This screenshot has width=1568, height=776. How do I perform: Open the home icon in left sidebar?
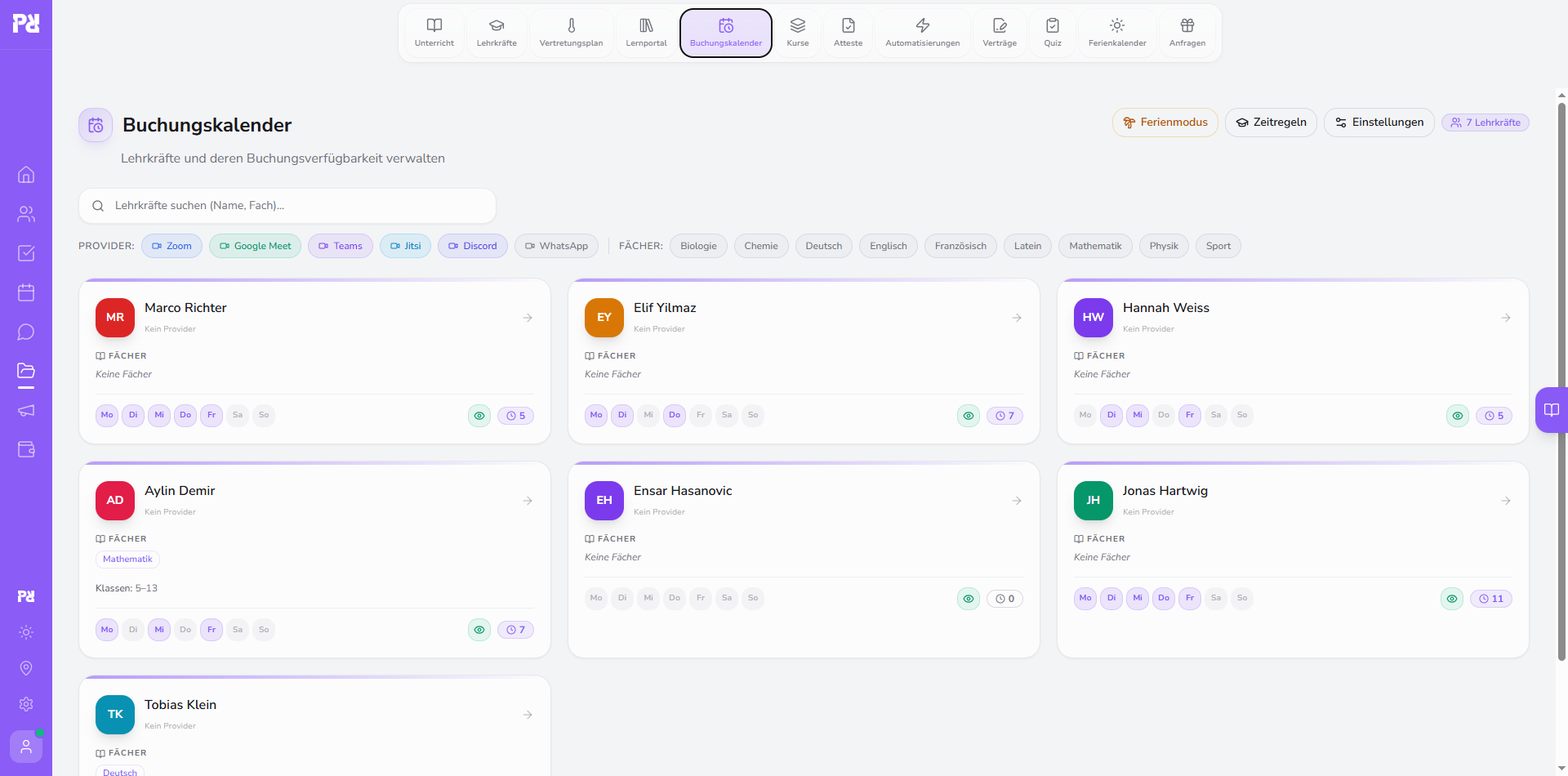point(26,175)
